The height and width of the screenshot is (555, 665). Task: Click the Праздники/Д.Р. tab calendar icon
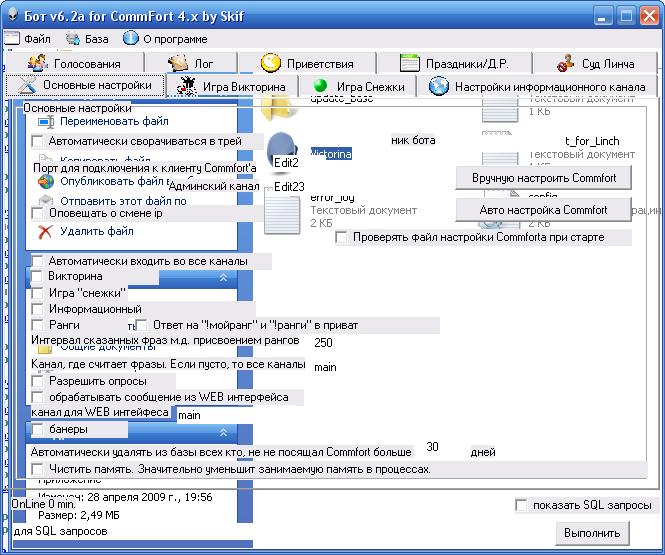tap(410, 63)
